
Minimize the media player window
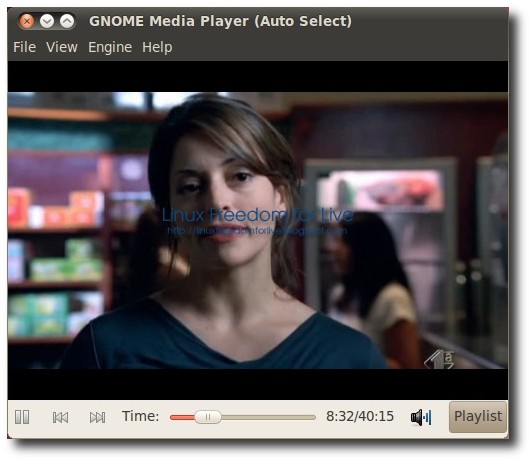[47, 21]
